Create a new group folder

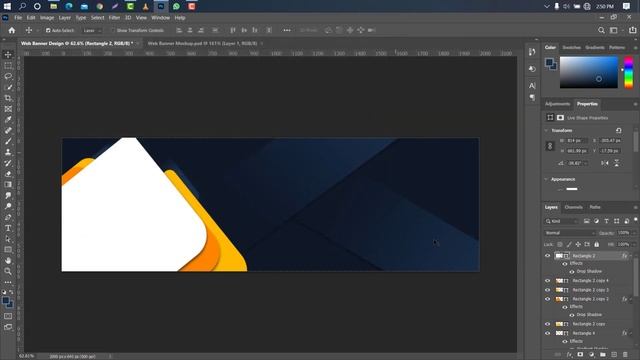(603, 355)
